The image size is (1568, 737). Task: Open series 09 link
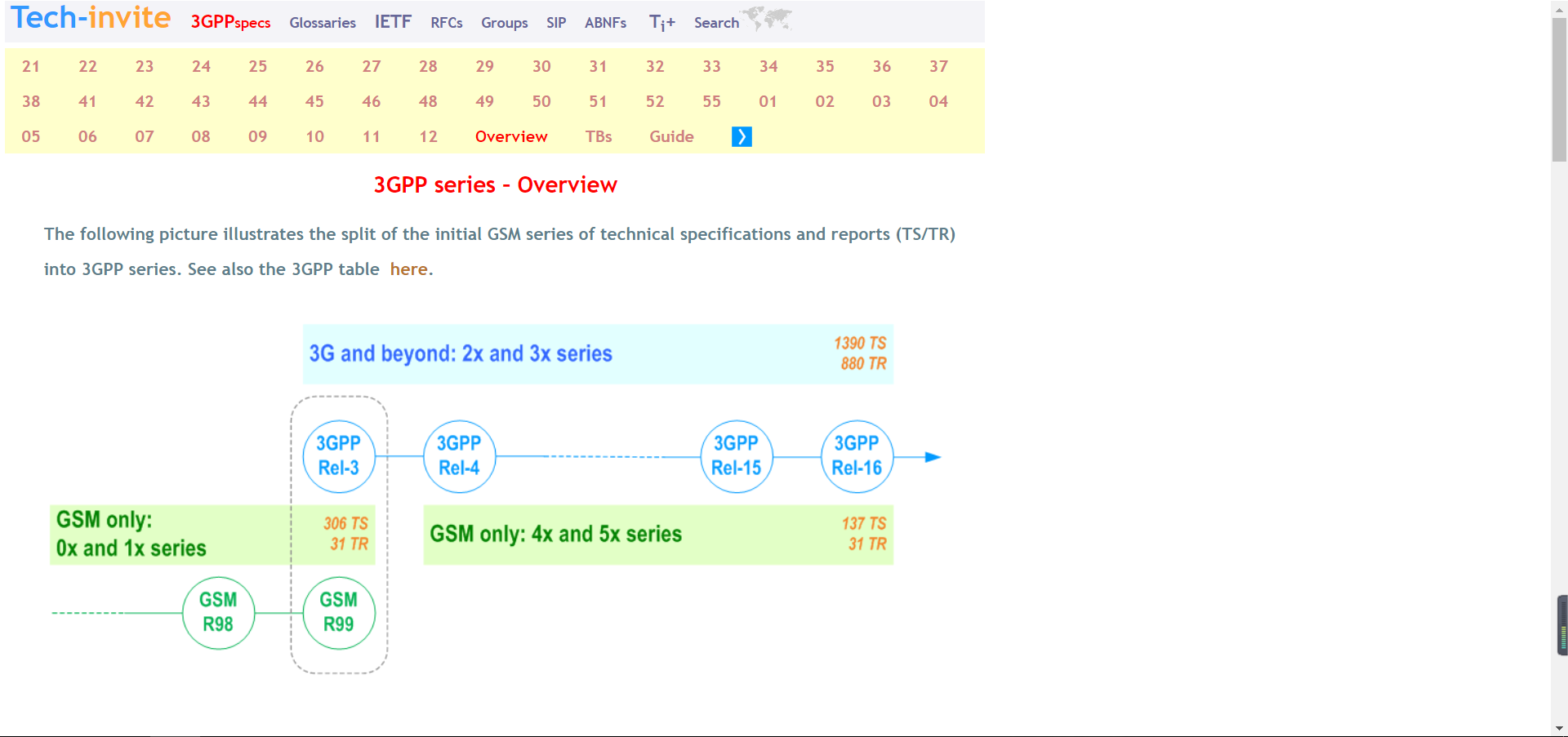pyautogui.click(x=258, y=136)
